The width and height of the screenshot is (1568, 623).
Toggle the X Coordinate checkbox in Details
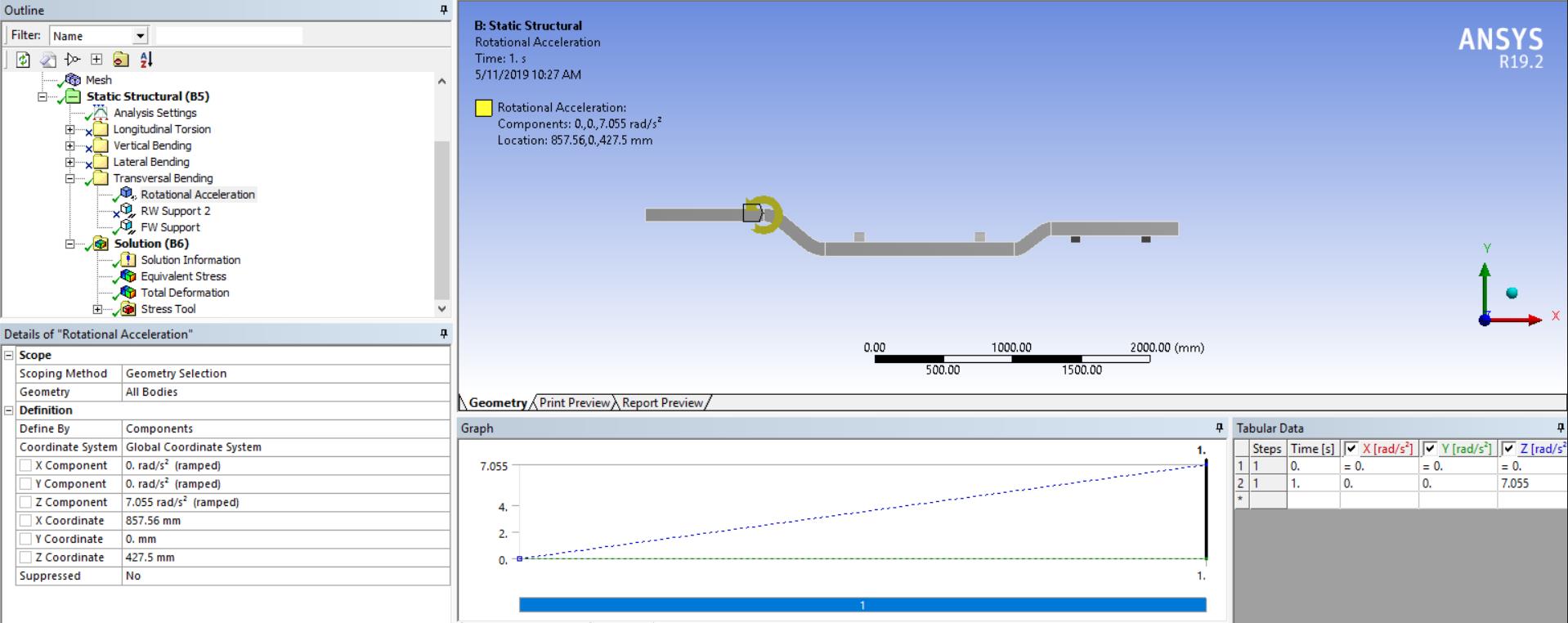point(25,521)
